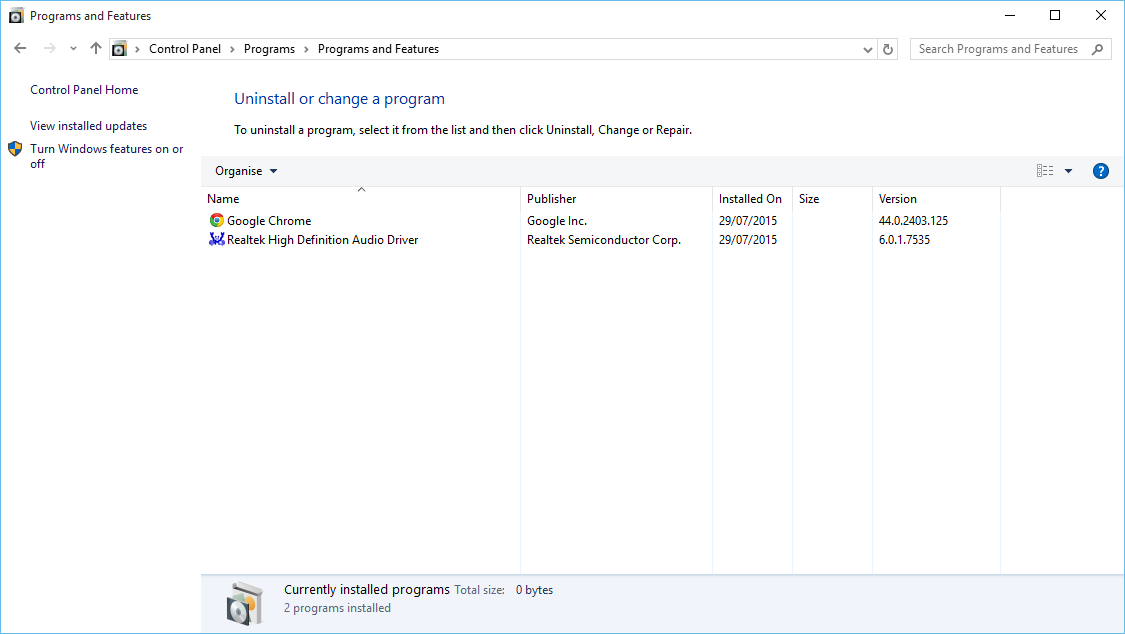The image size is (1125, 634).
Task: Open View installed updates link
Action: [x=88, y=126]
